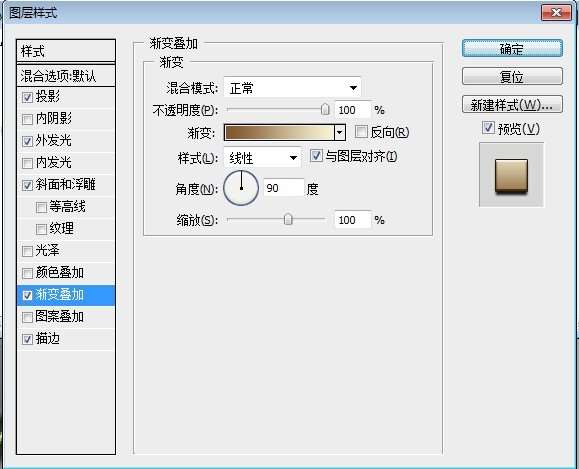
Task: Toggle the 投影 drop shadow checkbox
Action: point(27,97)
